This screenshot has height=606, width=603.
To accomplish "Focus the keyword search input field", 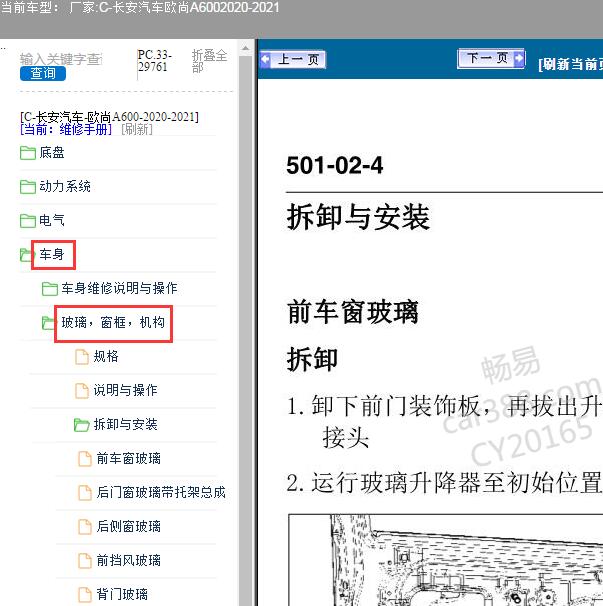I will coord(61,60).
